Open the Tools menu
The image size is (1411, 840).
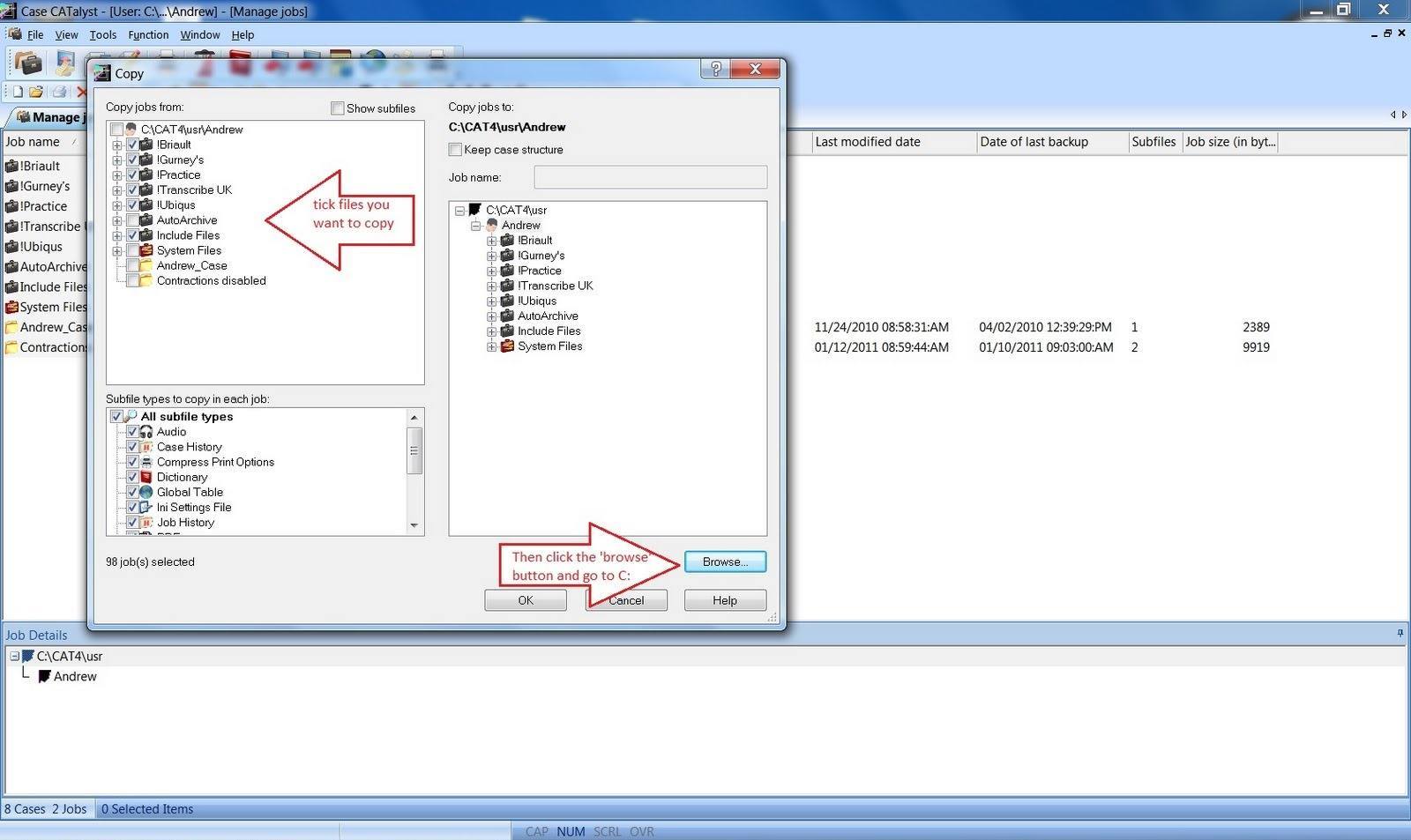click(102, 34)
